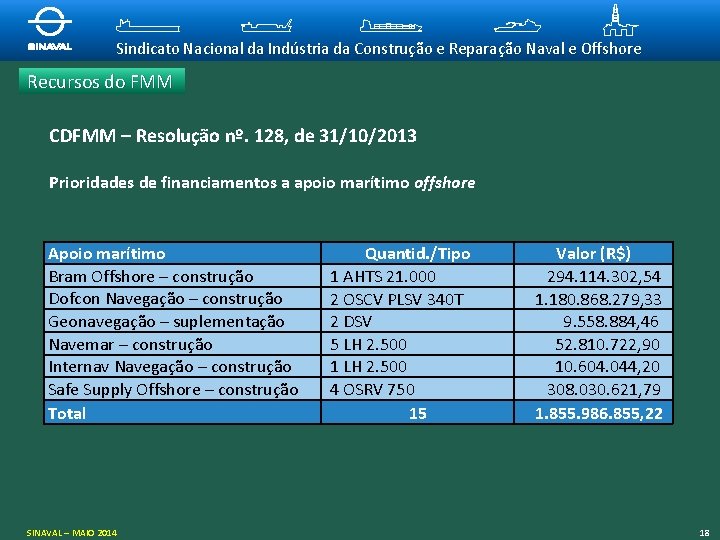
Task: Click the value '294.114.302,54'
Action: (x=604, y=276)
